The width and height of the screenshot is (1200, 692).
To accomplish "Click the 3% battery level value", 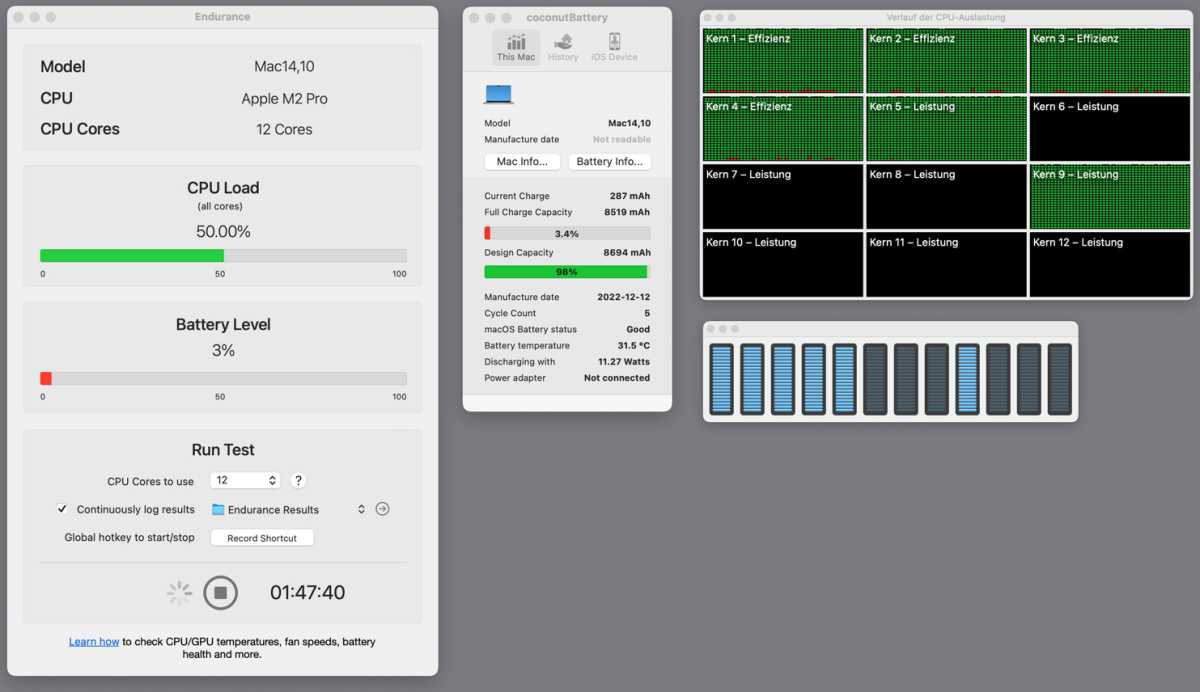I will 223,351.
